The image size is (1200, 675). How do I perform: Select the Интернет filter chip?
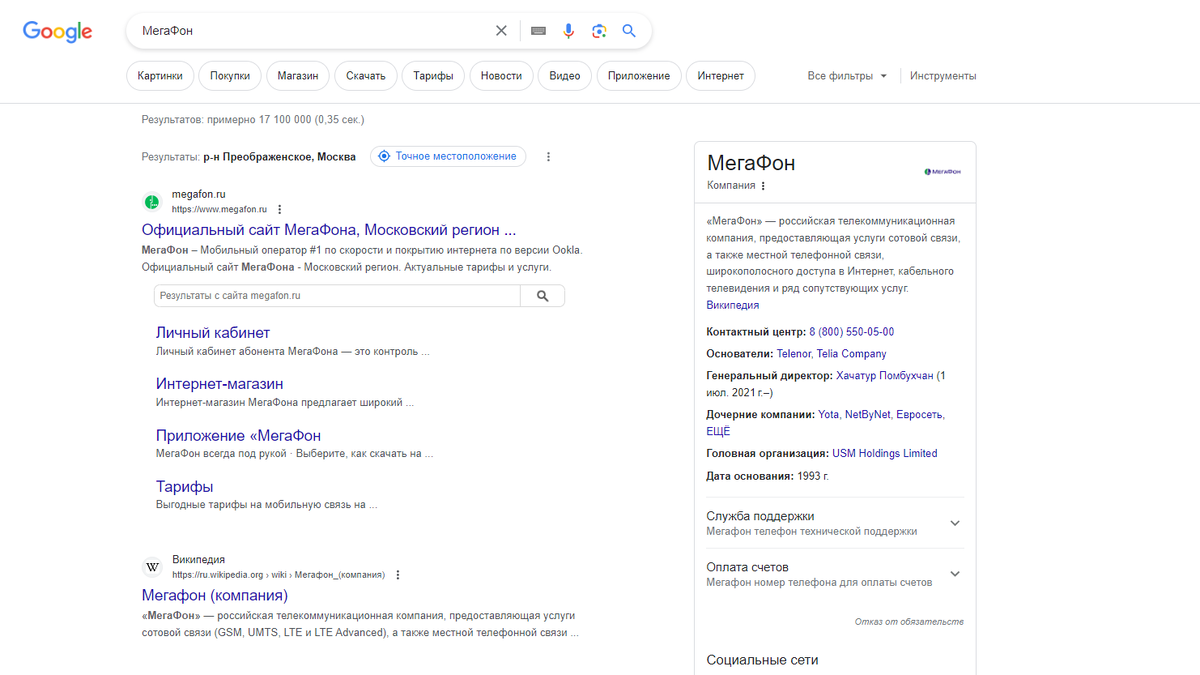721,76
